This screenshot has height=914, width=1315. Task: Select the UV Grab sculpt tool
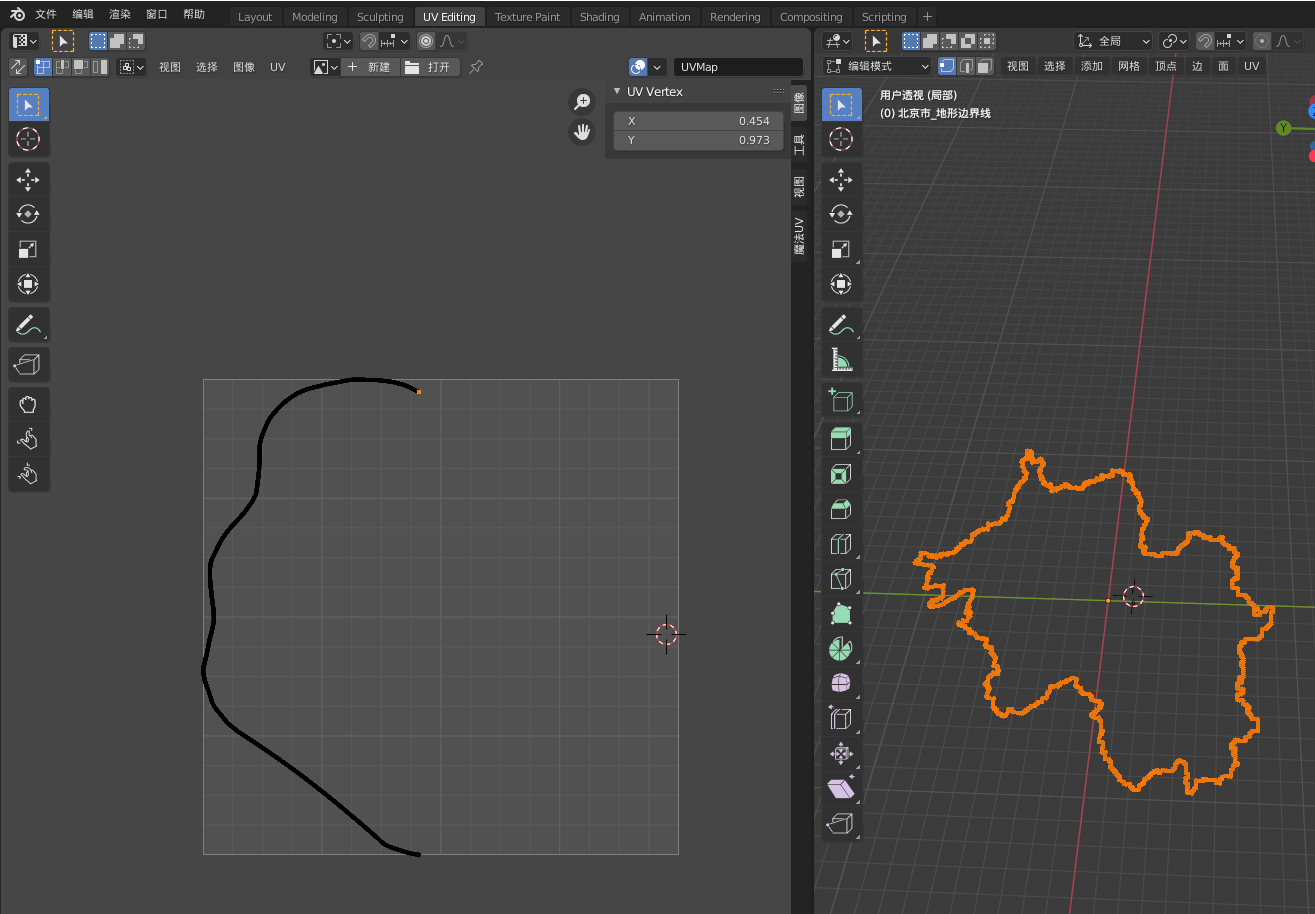pyautogui.click(x=28, y=404)
